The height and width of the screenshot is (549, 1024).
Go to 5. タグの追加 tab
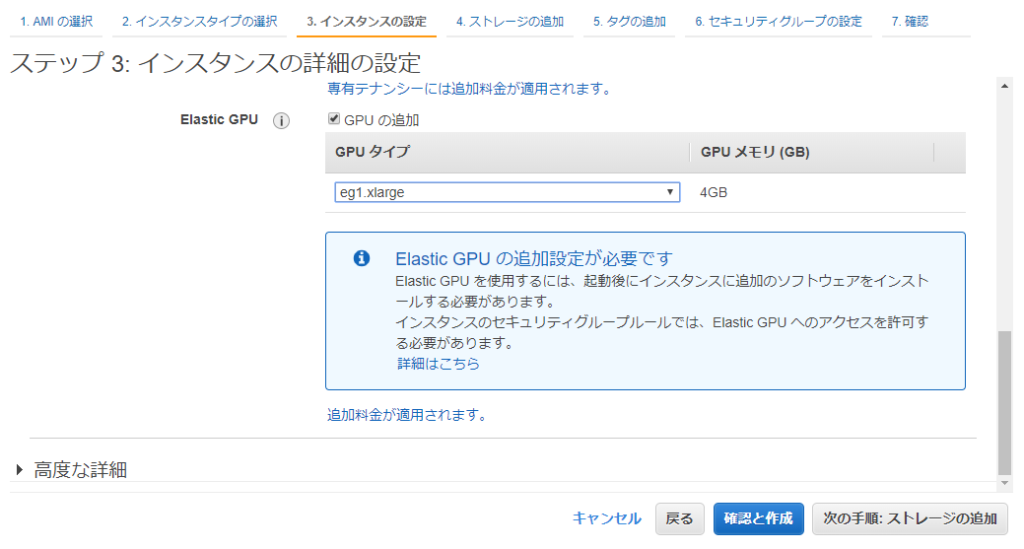point(629,22)
